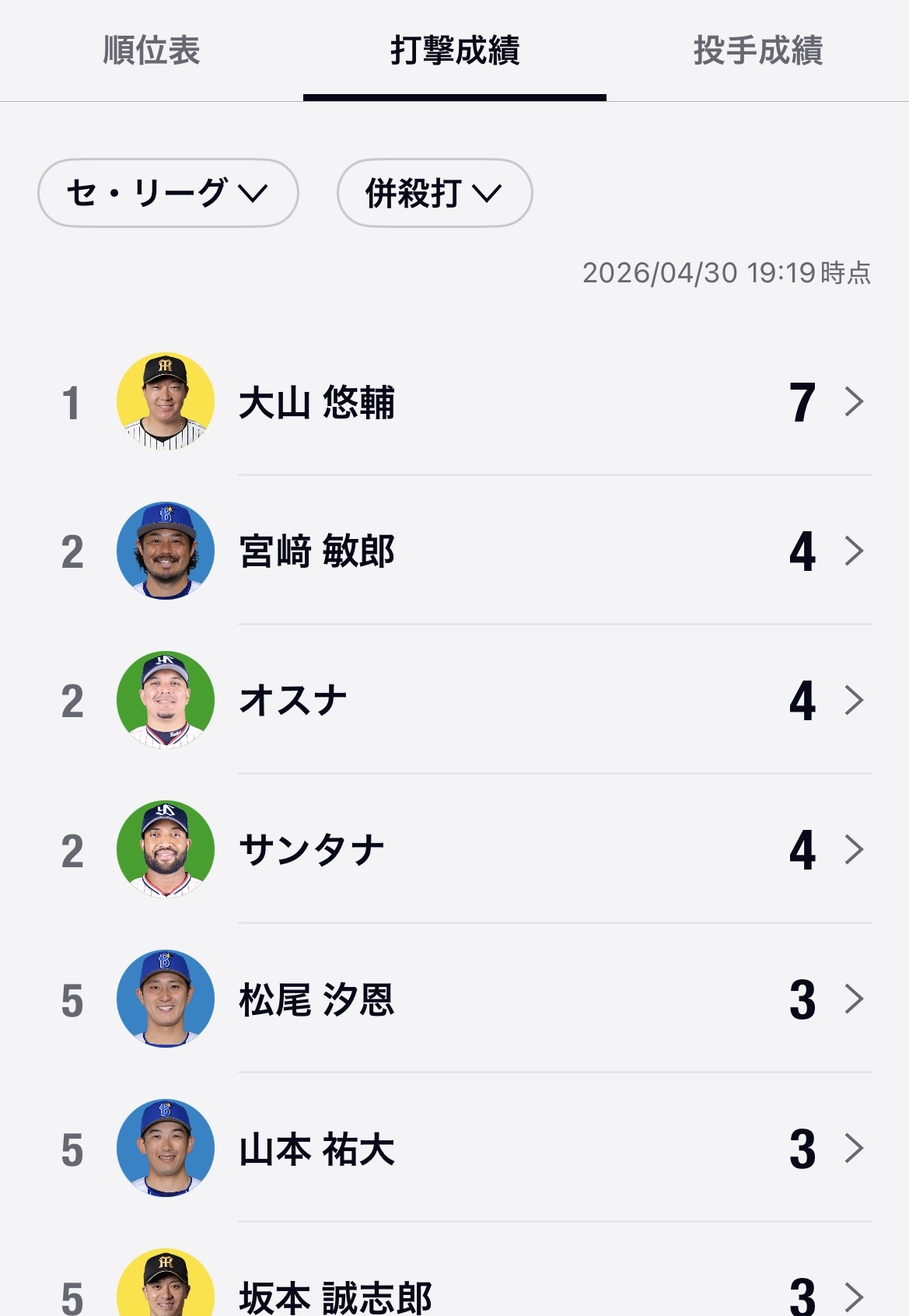Screen dimensions: 909x1316
Task: Open サンタナ player photo
Action: pos(166,849)
